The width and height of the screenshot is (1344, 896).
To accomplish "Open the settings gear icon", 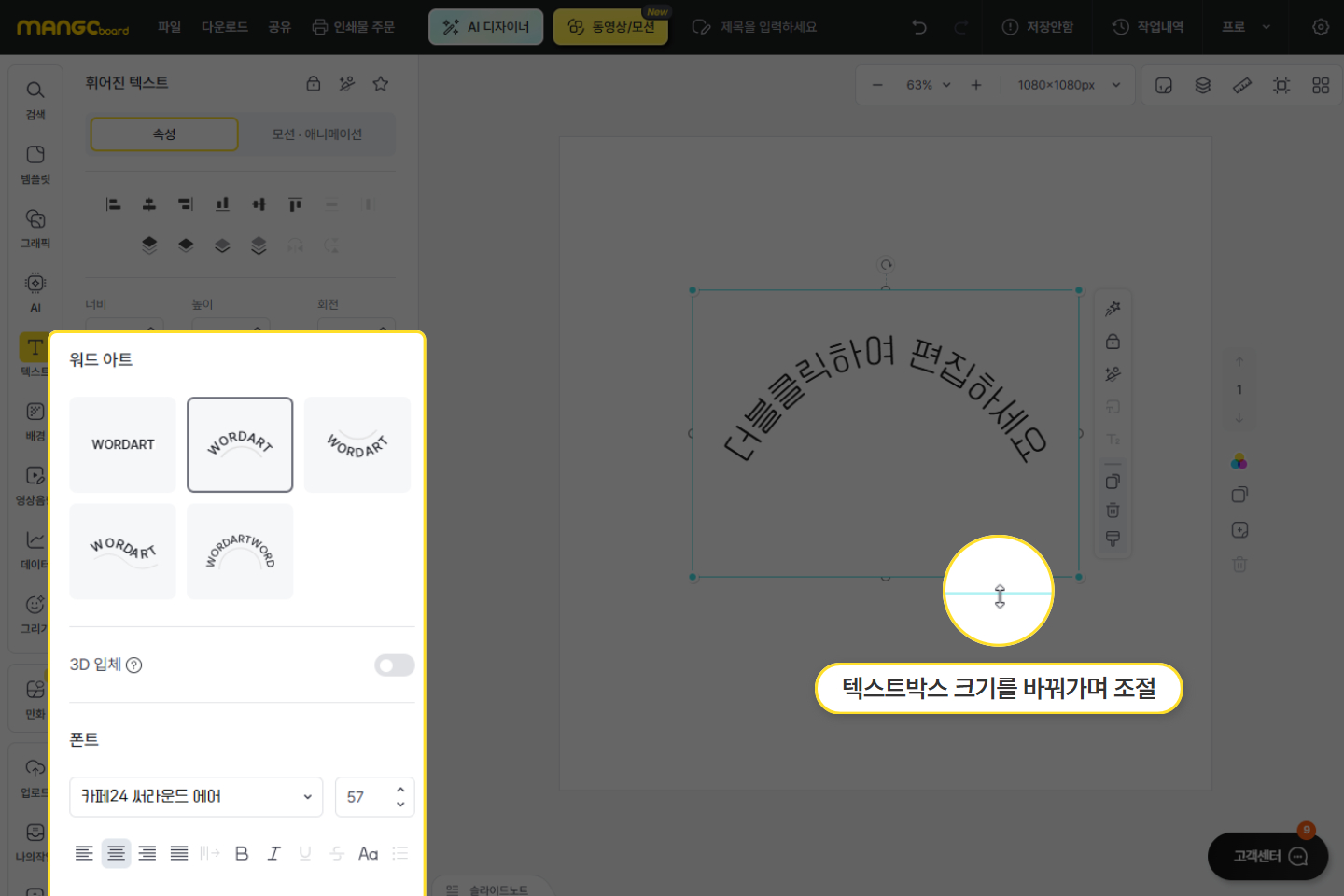I will (x=1320, y=27).
